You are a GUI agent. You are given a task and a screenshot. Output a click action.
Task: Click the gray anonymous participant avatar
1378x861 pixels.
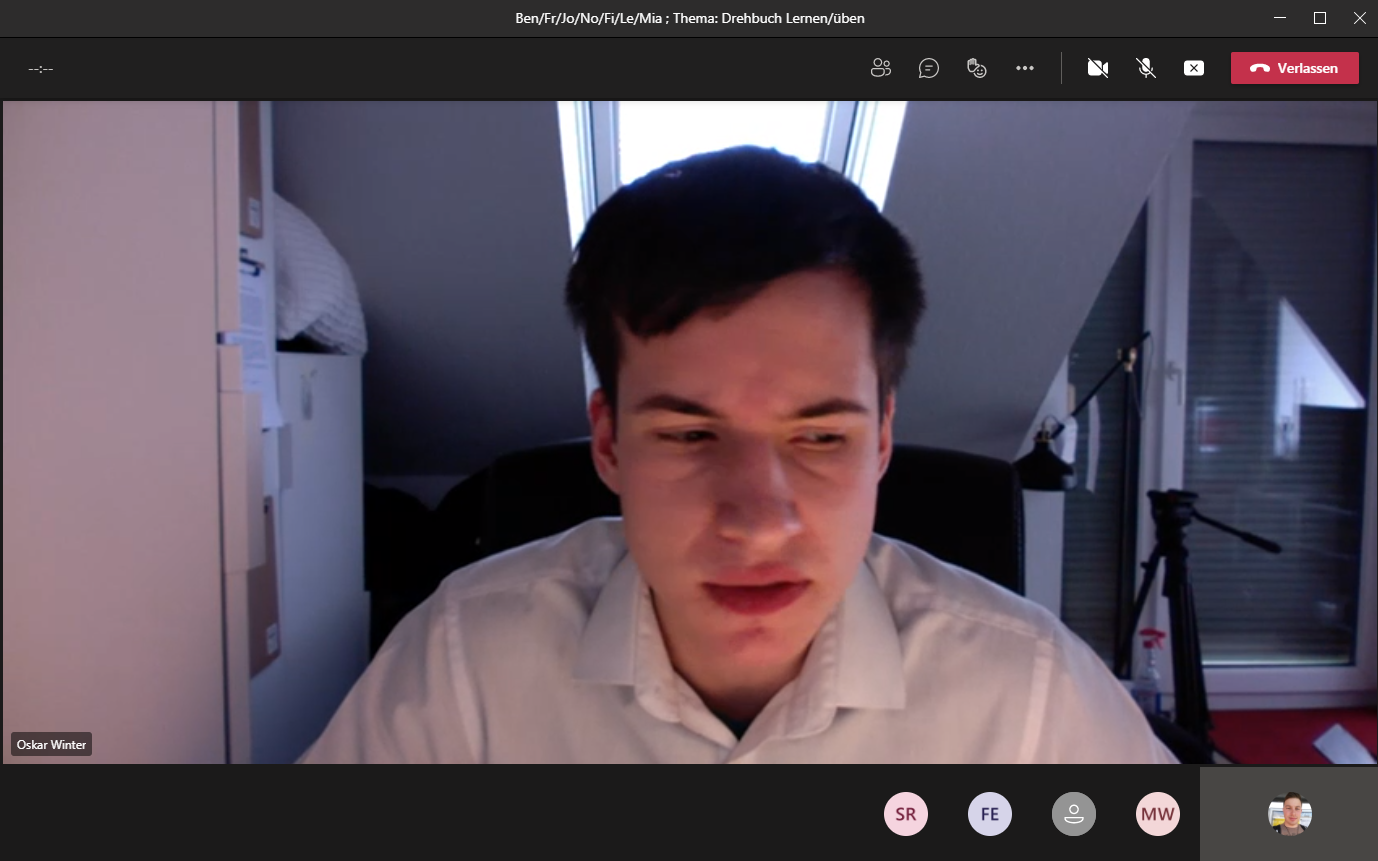click(x=1074, y=814)
